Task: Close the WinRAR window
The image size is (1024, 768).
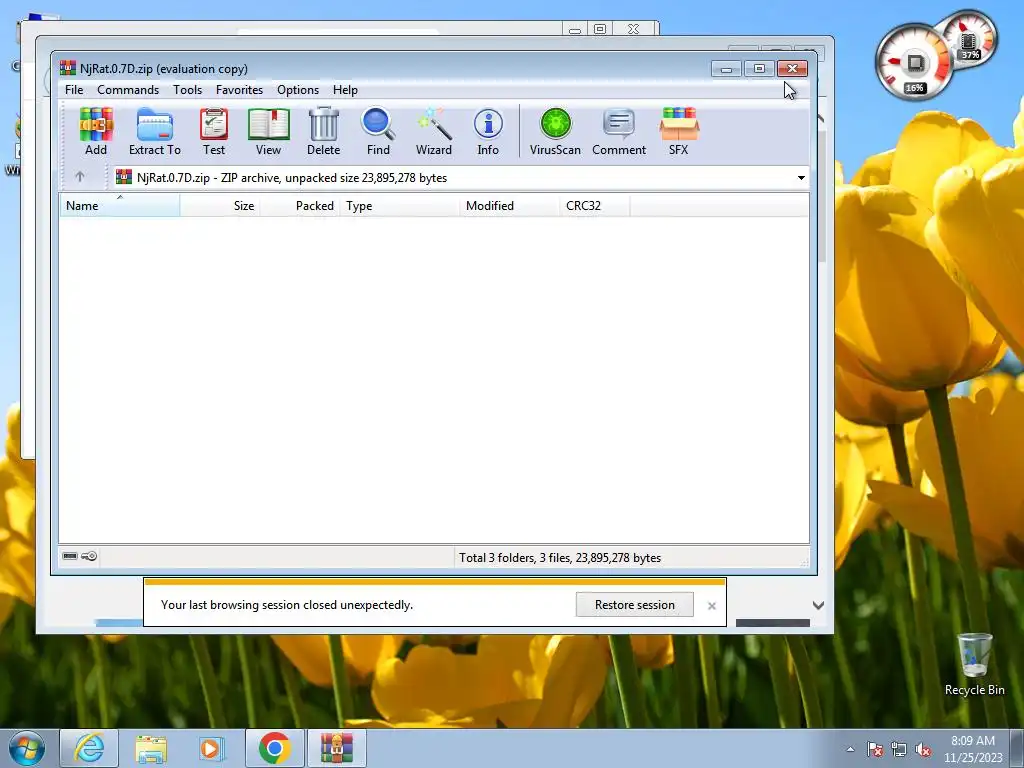Action: [792, 69]
